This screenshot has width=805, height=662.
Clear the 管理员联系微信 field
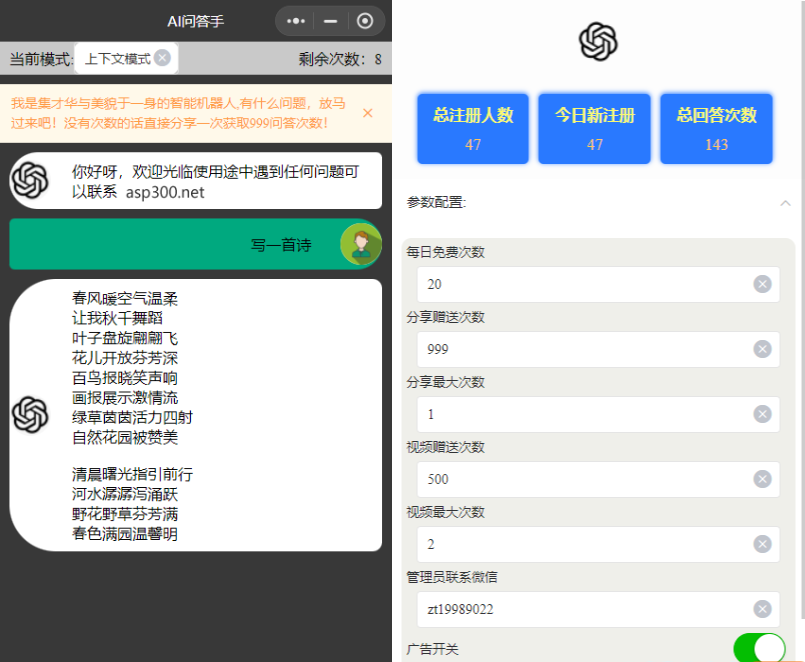(762, 609)
